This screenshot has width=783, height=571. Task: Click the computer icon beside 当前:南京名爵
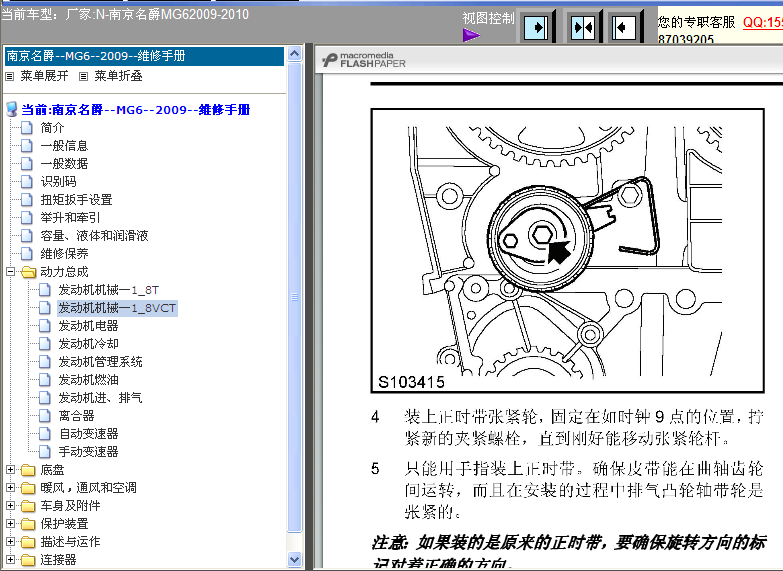click(11, 110)
